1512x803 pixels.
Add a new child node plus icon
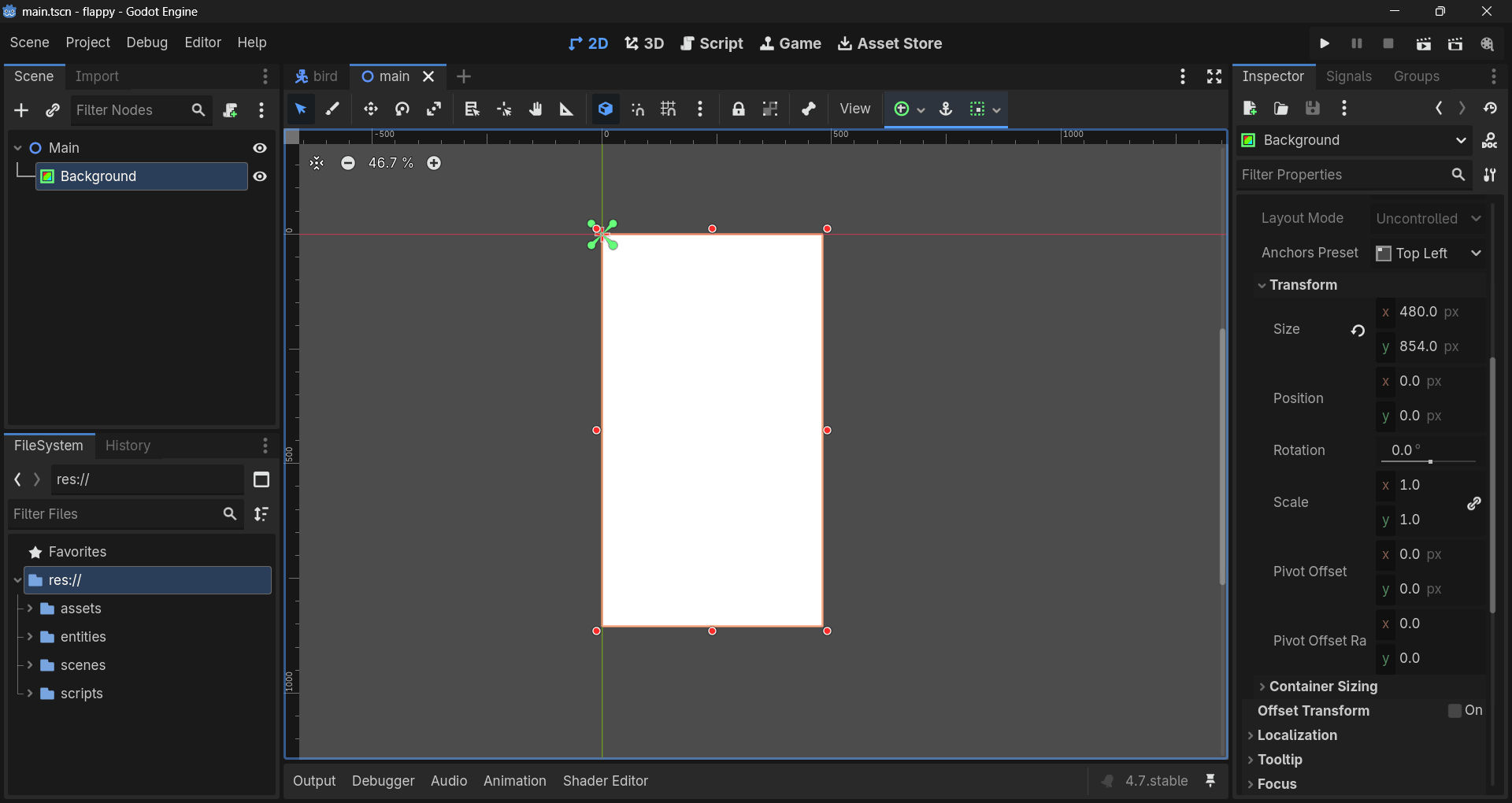point(21,110)
